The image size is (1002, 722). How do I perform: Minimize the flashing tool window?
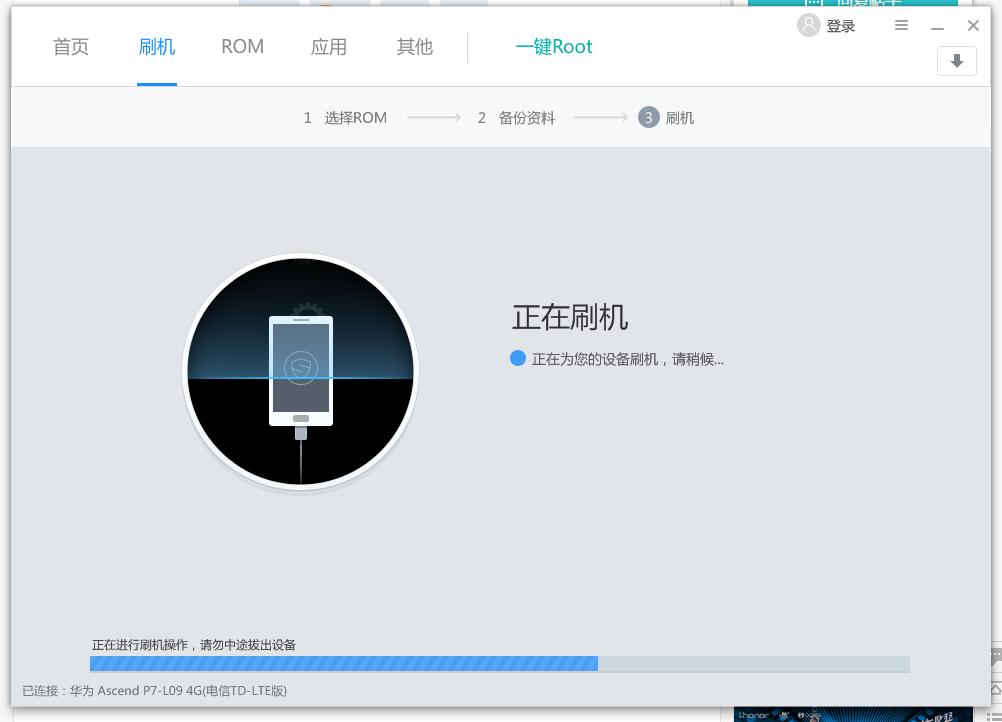(x=937, y=27)
